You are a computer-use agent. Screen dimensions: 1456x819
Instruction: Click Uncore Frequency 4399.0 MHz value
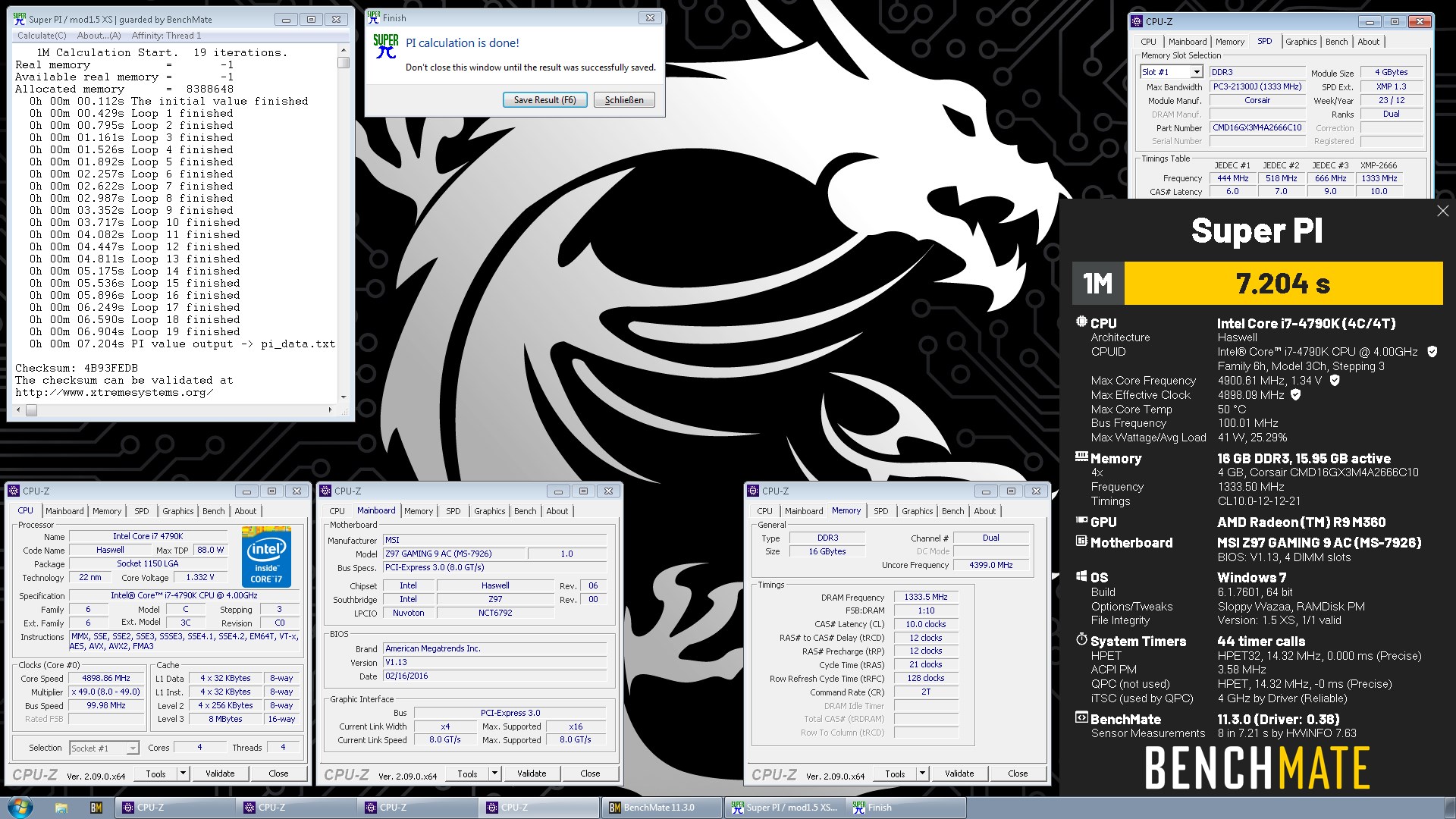pos(990,565)
